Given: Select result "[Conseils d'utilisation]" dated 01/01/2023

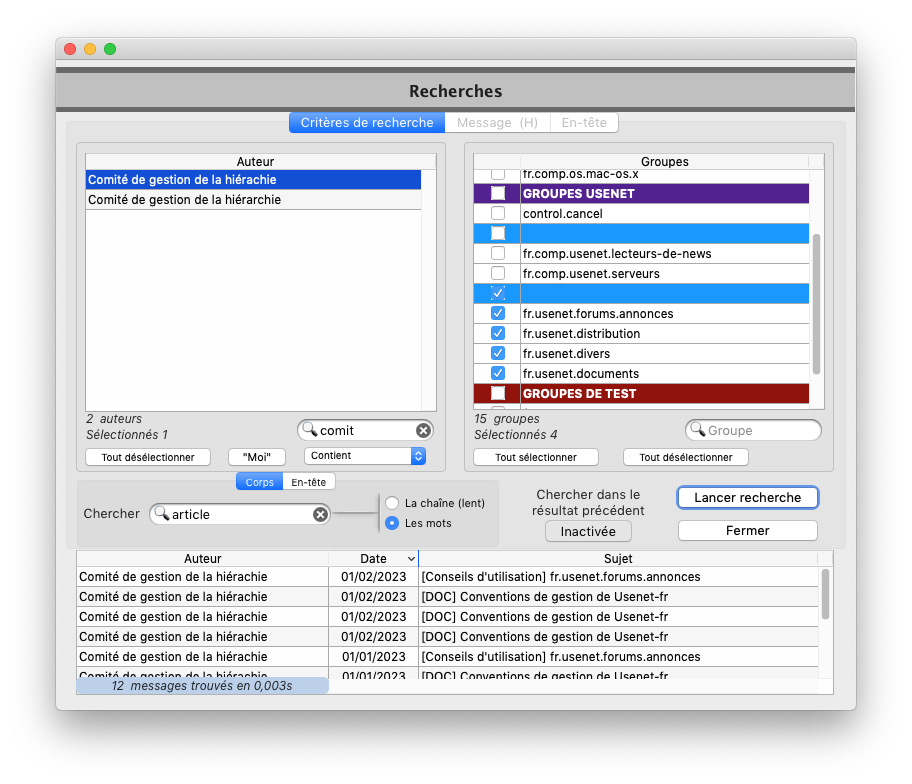Looking at the screenshot, I should click(447, 657).
